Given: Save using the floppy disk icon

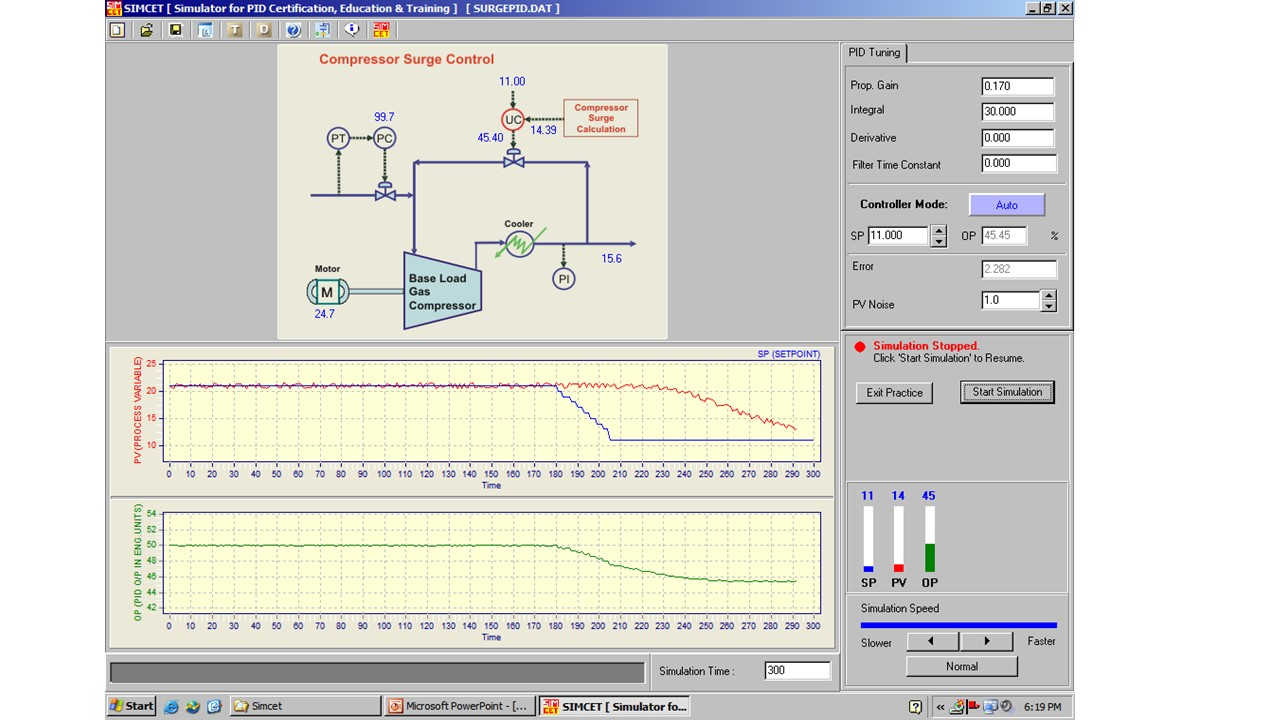Looking at the screenshot, I should click(x=176, y=30).
